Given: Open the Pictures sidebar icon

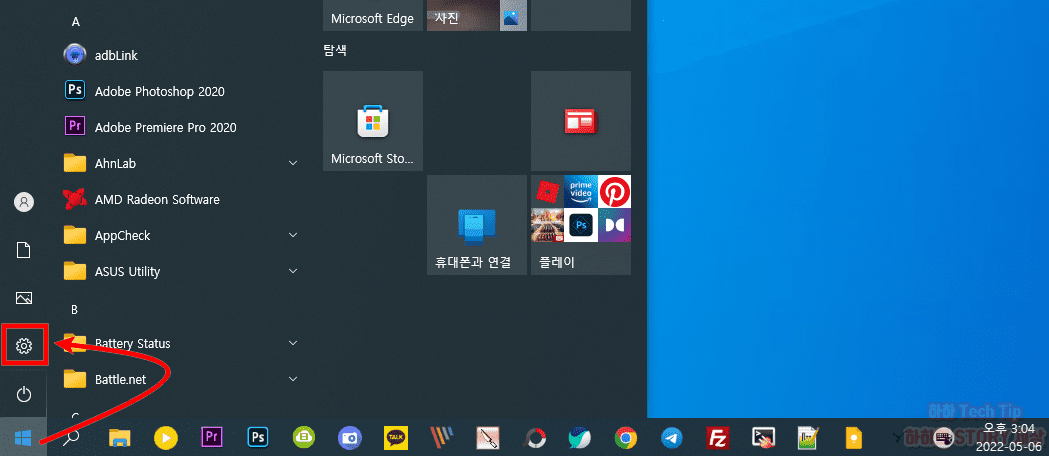Looking at the screenshot, I should coord(24,298).
